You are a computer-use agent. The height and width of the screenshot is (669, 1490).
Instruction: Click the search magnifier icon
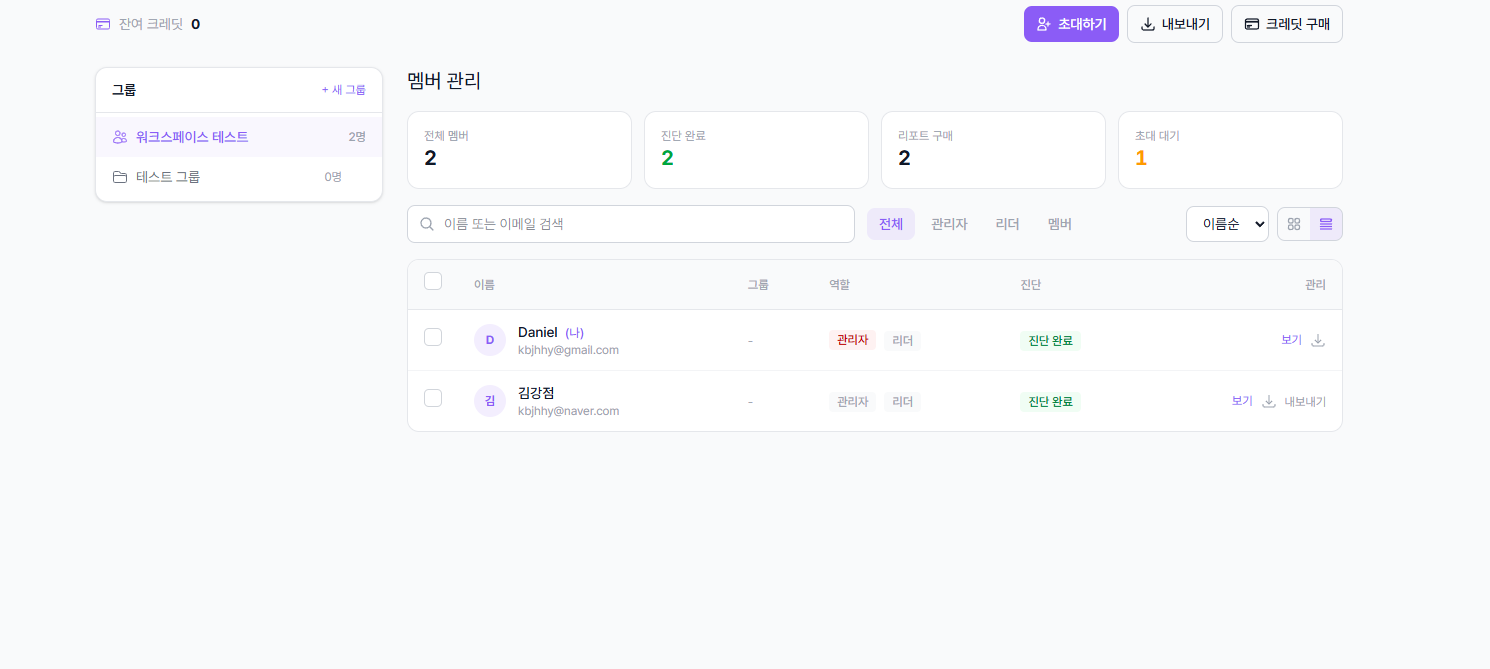(x=426, y=223)
